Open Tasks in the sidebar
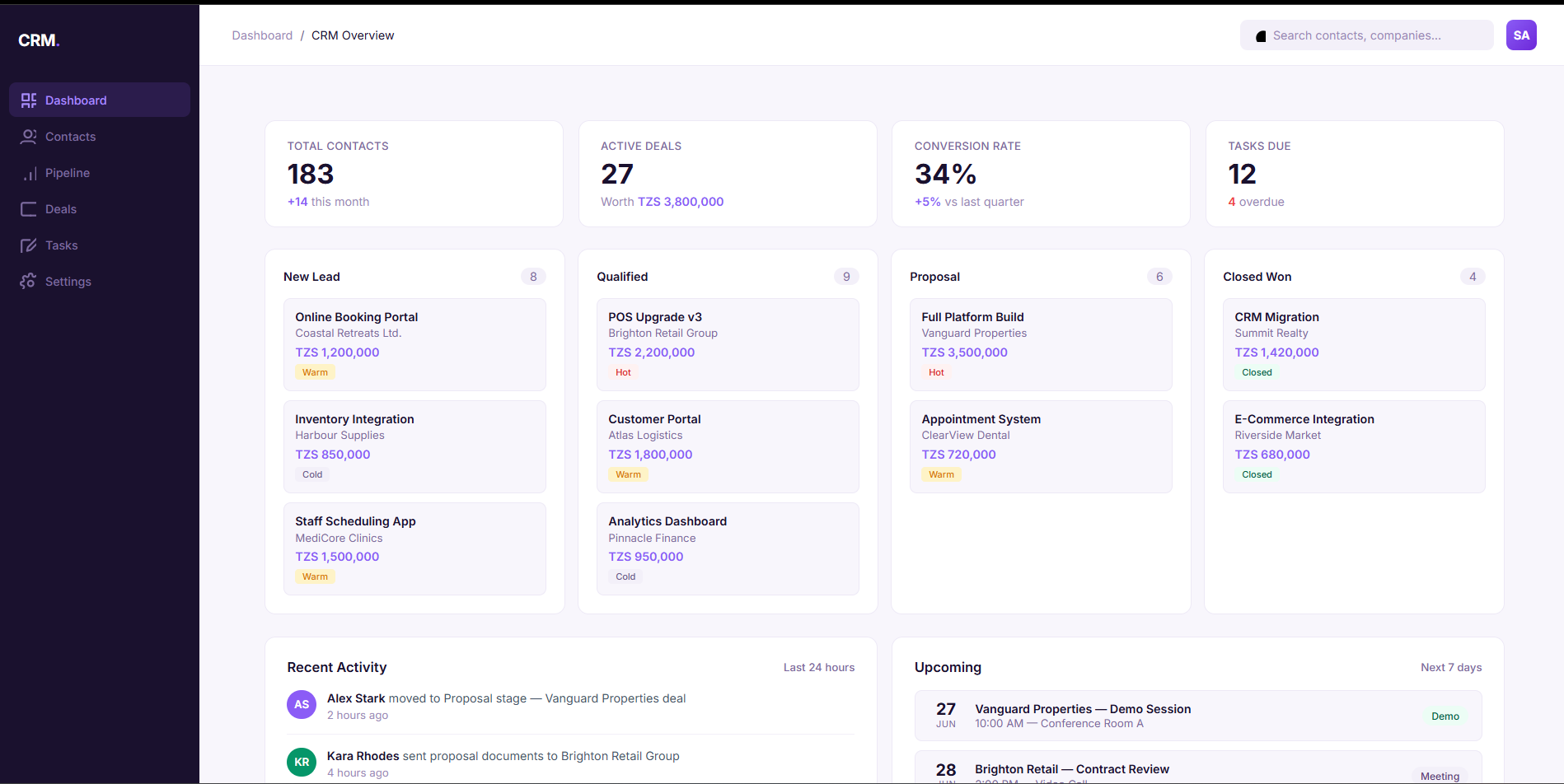1564x784 pixels. (100, 245)
